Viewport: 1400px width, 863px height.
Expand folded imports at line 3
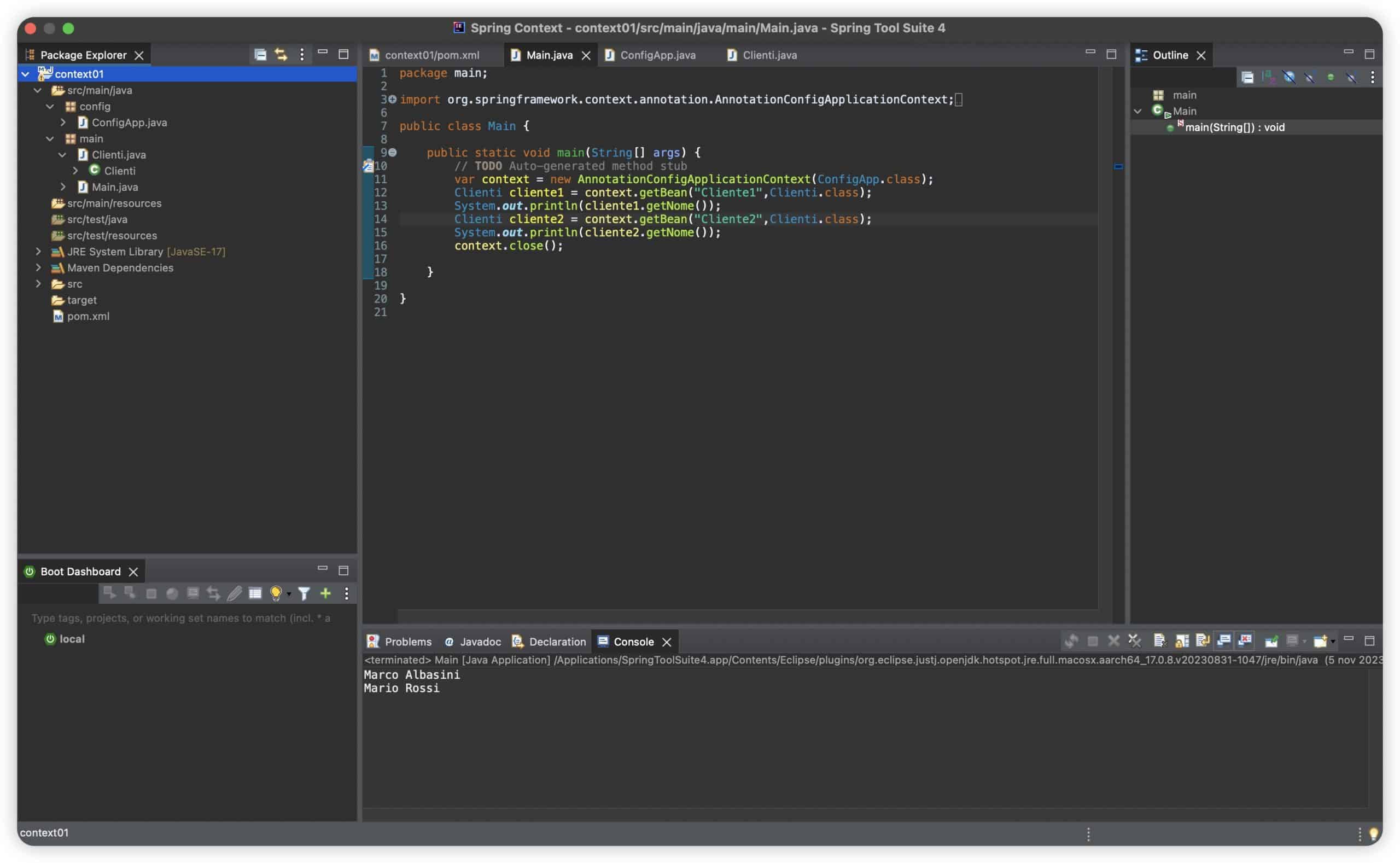click(x=393, y=100)
